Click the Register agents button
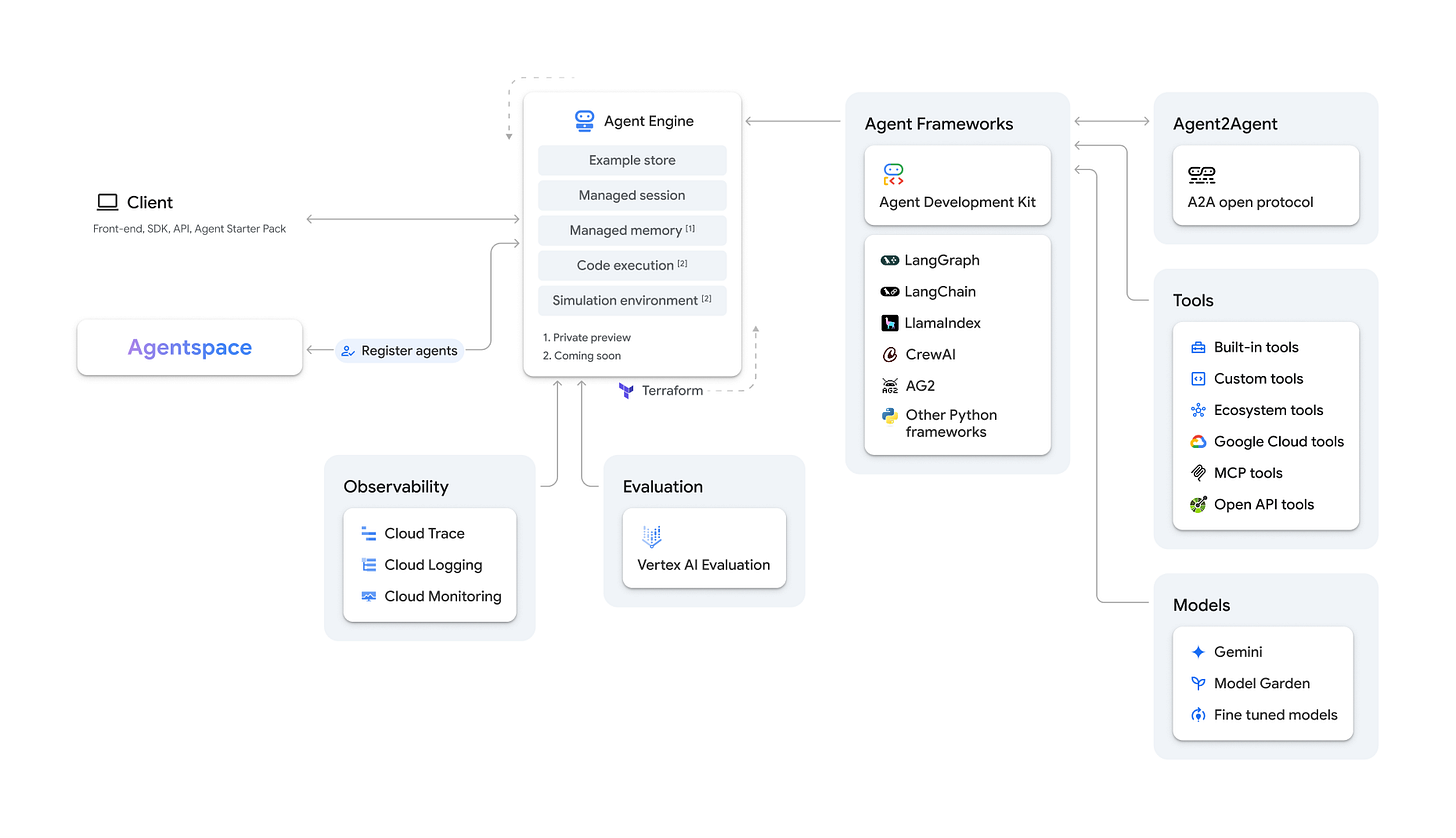This screenshot has height=838, width=1456. 400,350
